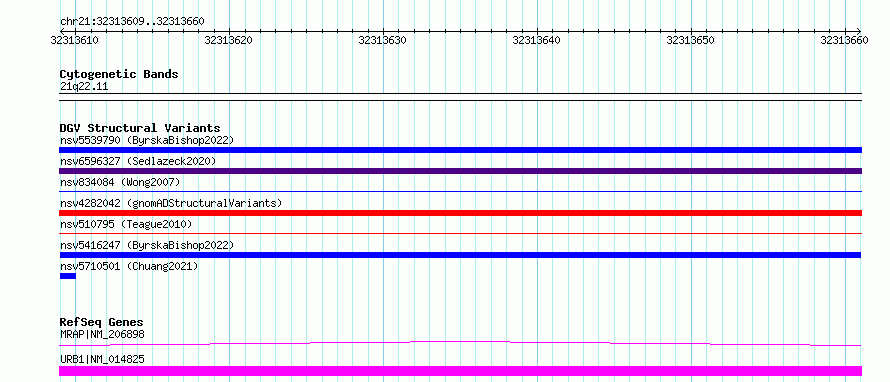Click ruler position 32313620

tap(229, 40)
